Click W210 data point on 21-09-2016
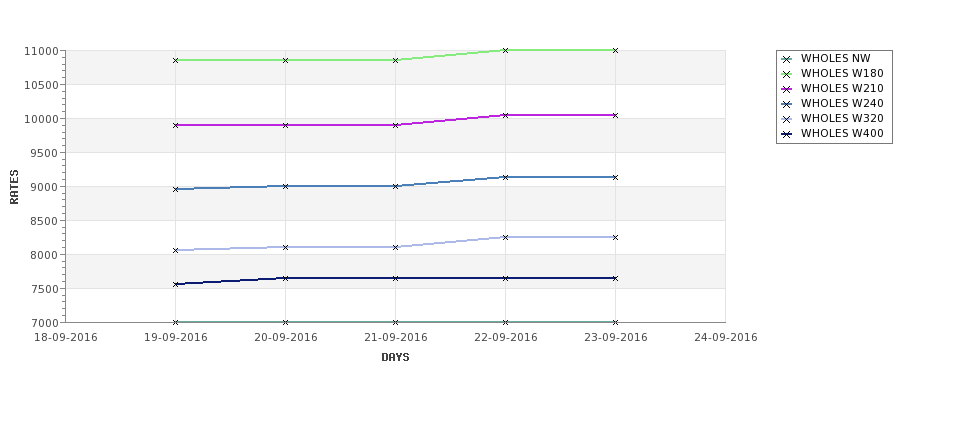This screenshot has height=429, width=975. [x=395, y=125]
